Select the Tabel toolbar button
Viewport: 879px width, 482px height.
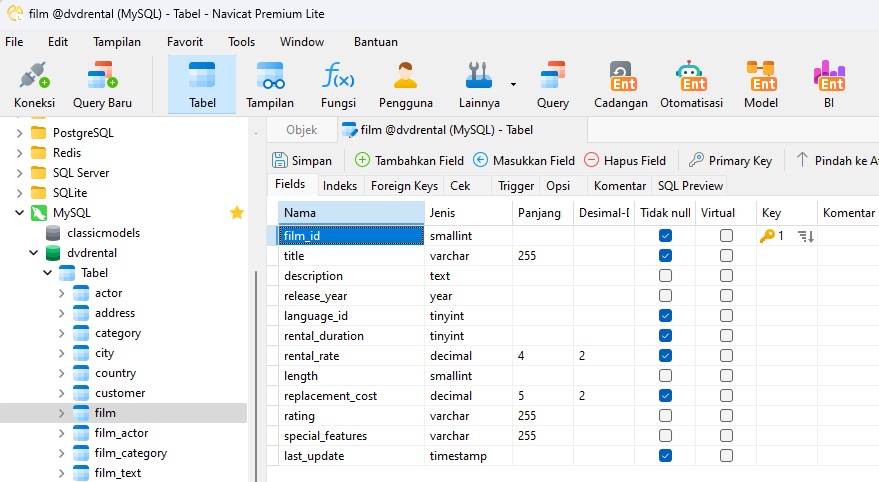202,85
